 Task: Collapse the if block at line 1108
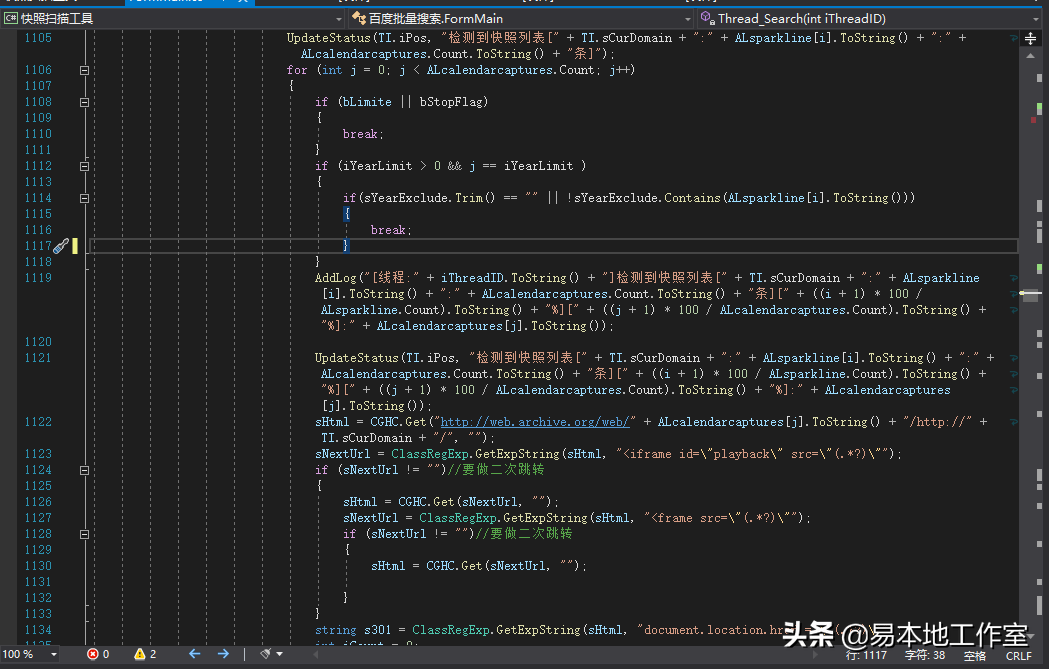pos(84,102)
